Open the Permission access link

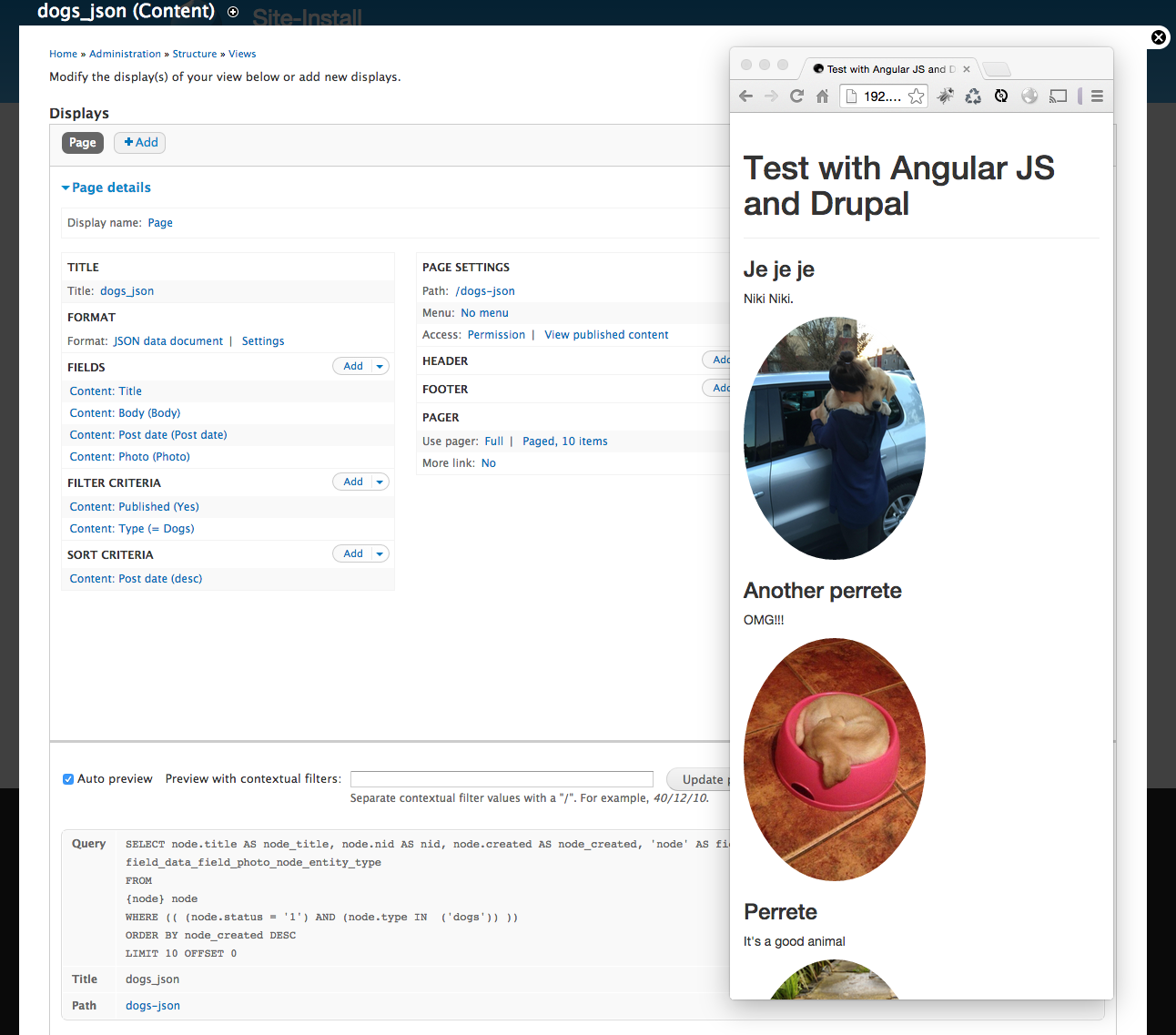click(496, 335)
